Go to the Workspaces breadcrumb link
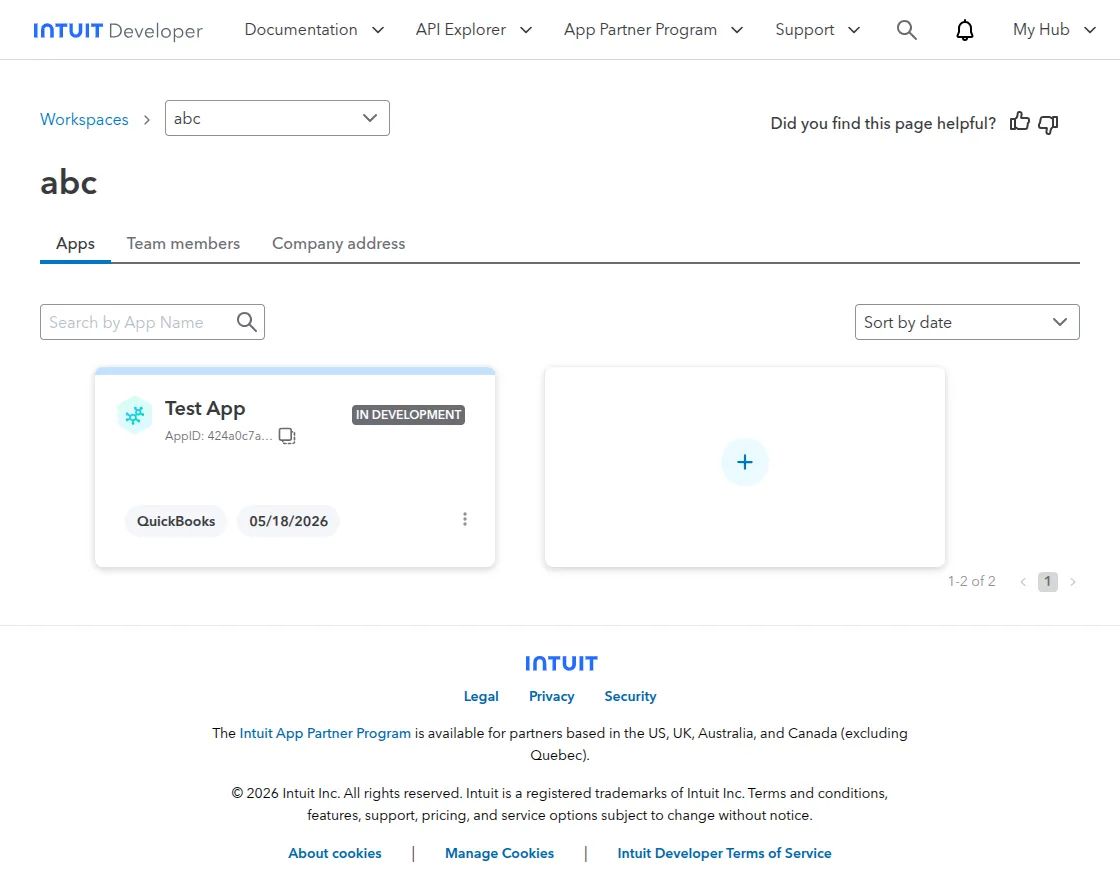 84,119
